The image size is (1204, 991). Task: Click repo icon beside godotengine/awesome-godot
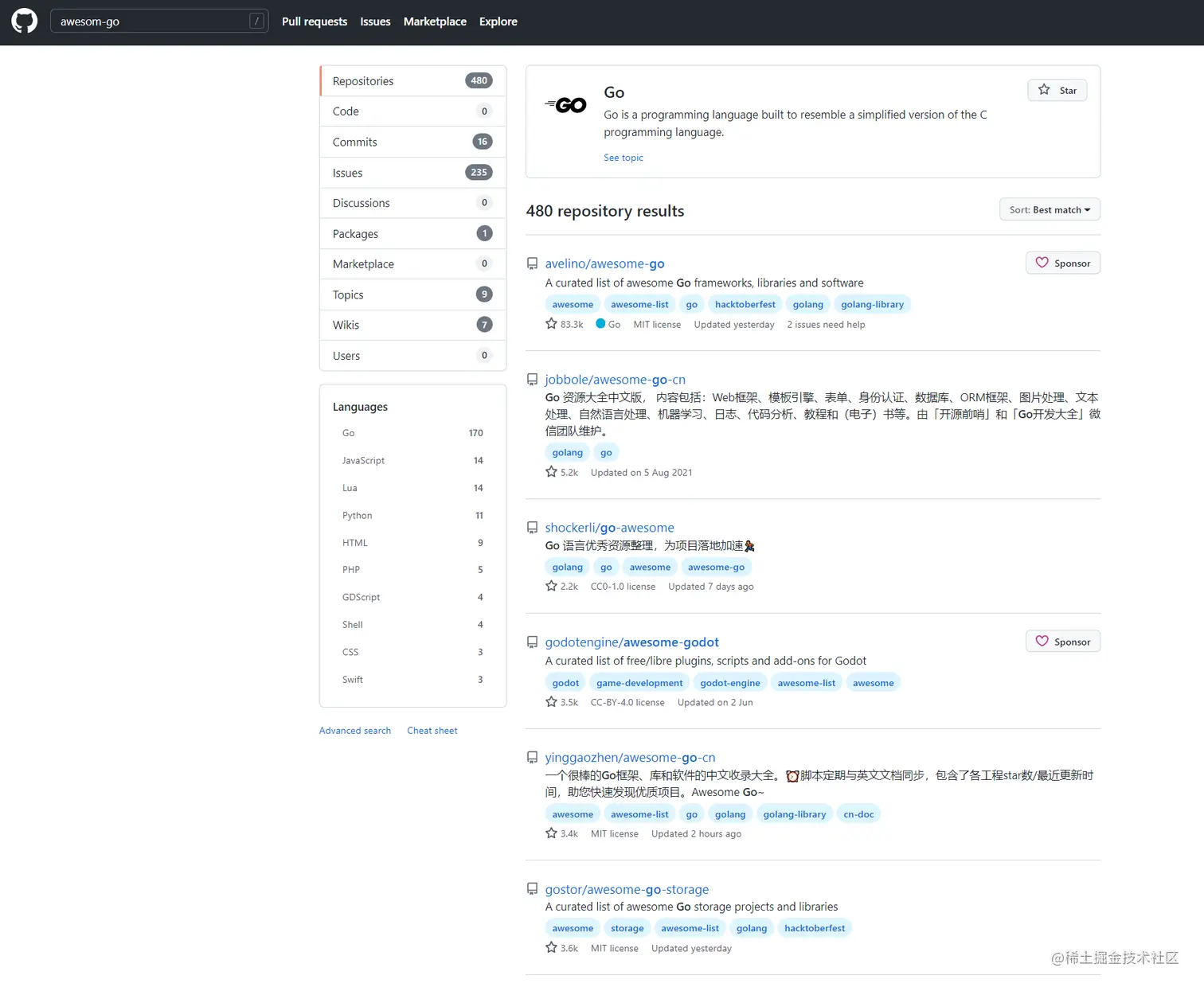[x=532, y=642]
